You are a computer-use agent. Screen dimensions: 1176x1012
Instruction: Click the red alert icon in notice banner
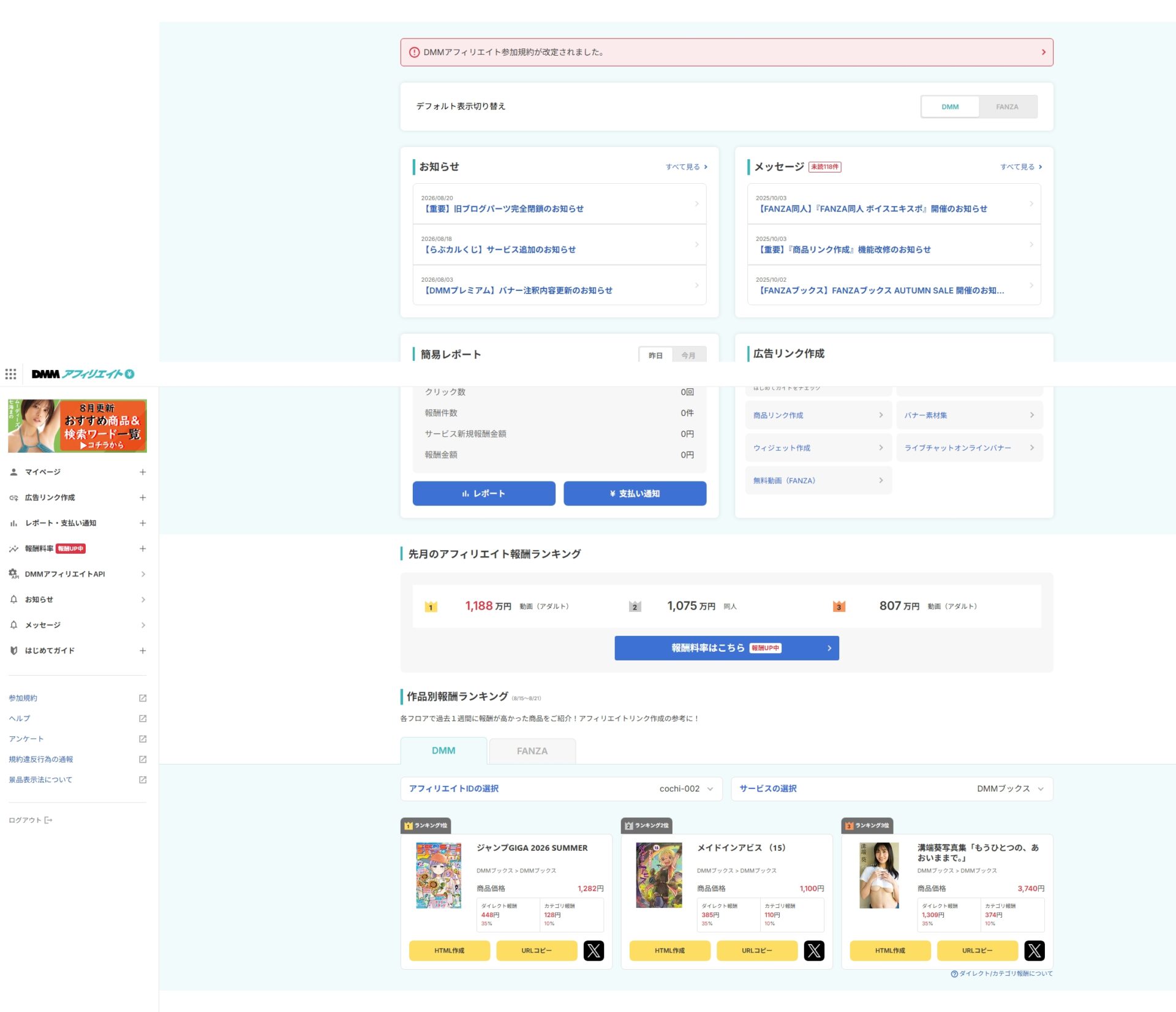[415, 53]
